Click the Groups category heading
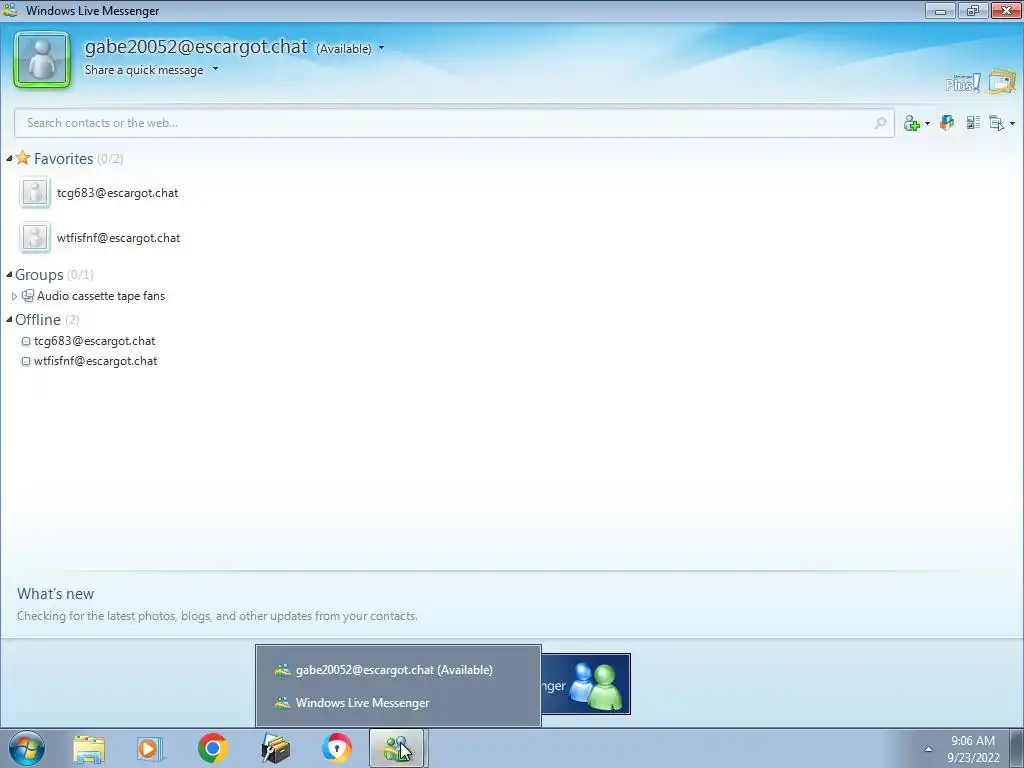Viewport: 1024px width, 768px height. tap(39, 274)
